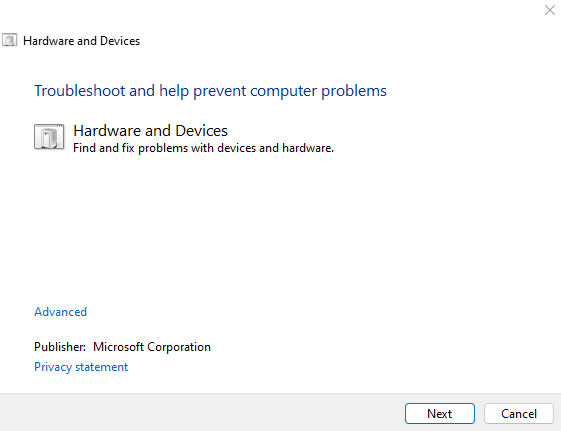Click the large Hardware and Devices troubleshooter icon
Viewport: 561px width, 431px height.
(x=49, y=136)
